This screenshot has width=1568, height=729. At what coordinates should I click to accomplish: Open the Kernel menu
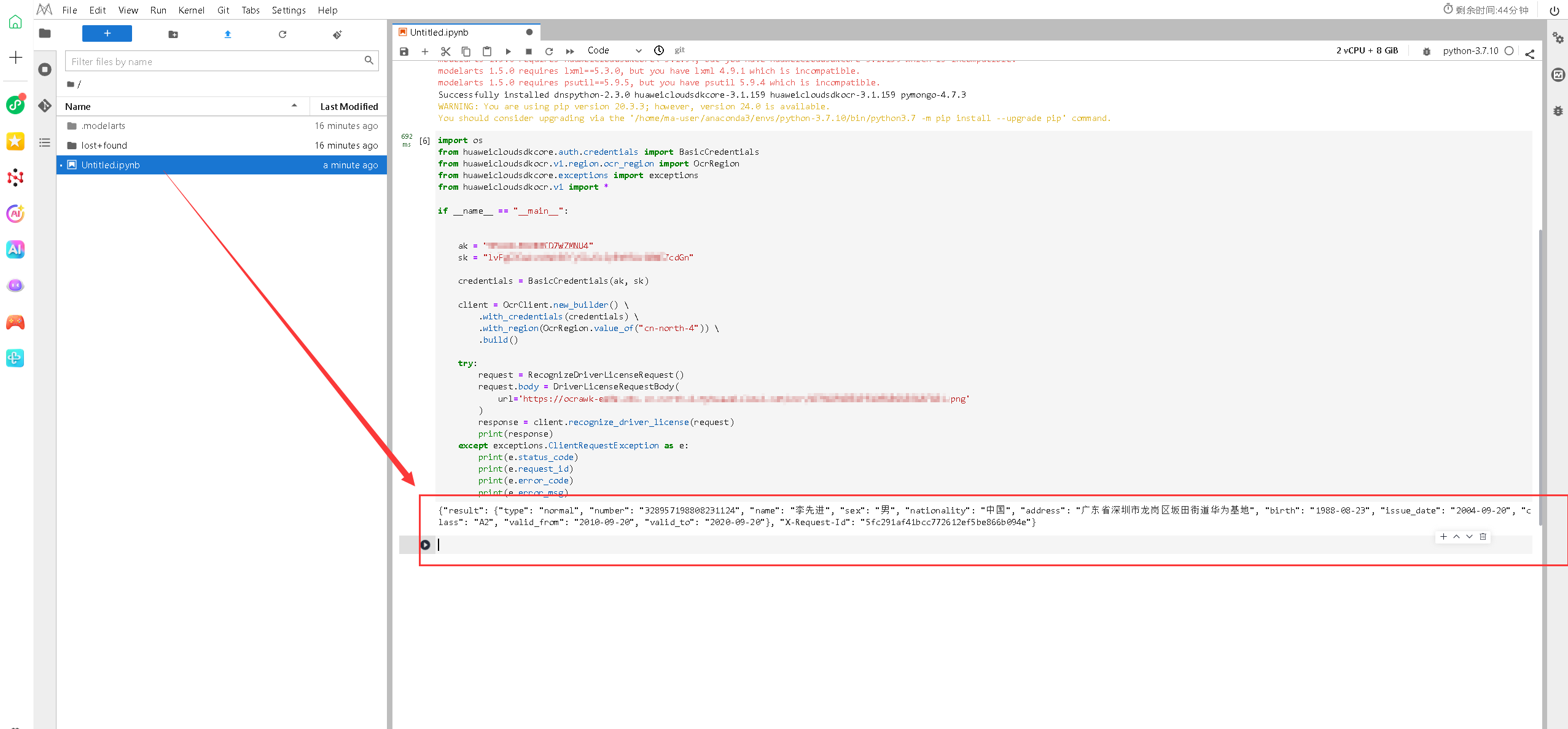coord(191,10)
